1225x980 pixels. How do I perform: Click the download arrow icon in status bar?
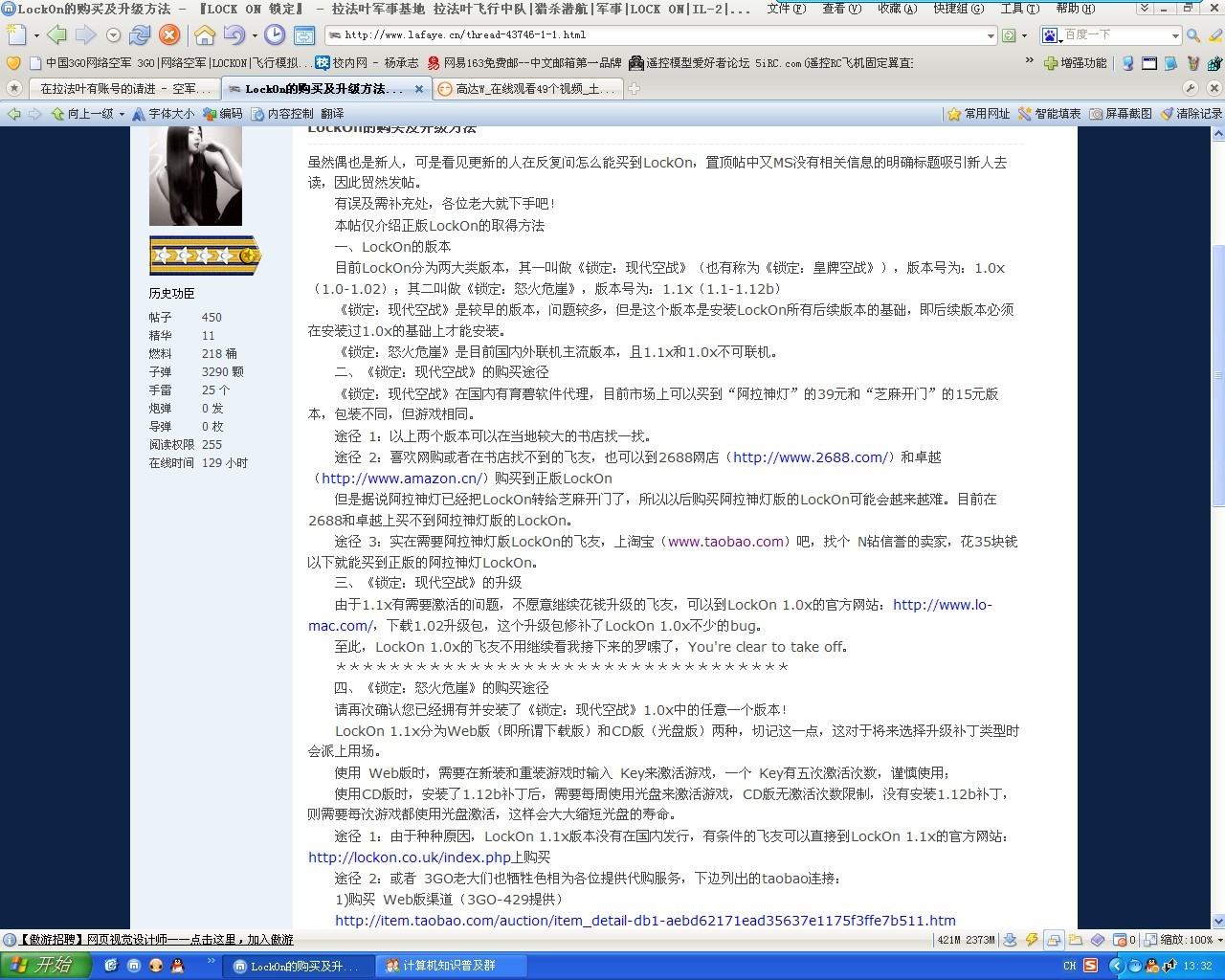coord(1011,940)
